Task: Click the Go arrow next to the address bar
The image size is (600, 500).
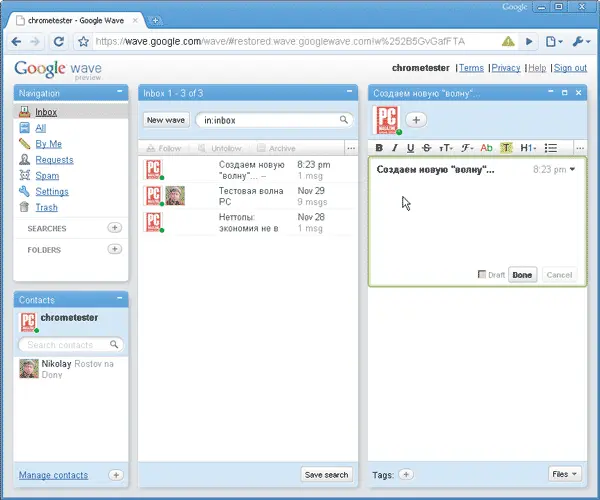Action: pos(529,41)
